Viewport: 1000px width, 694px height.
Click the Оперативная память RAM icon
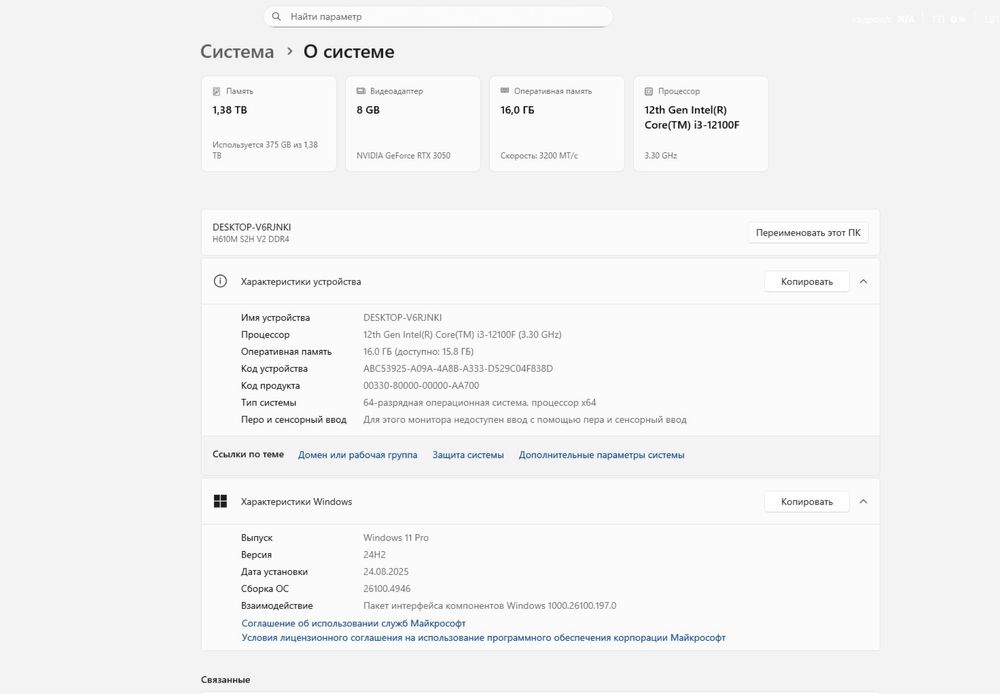pyautogui.click(x=505, y=91)
